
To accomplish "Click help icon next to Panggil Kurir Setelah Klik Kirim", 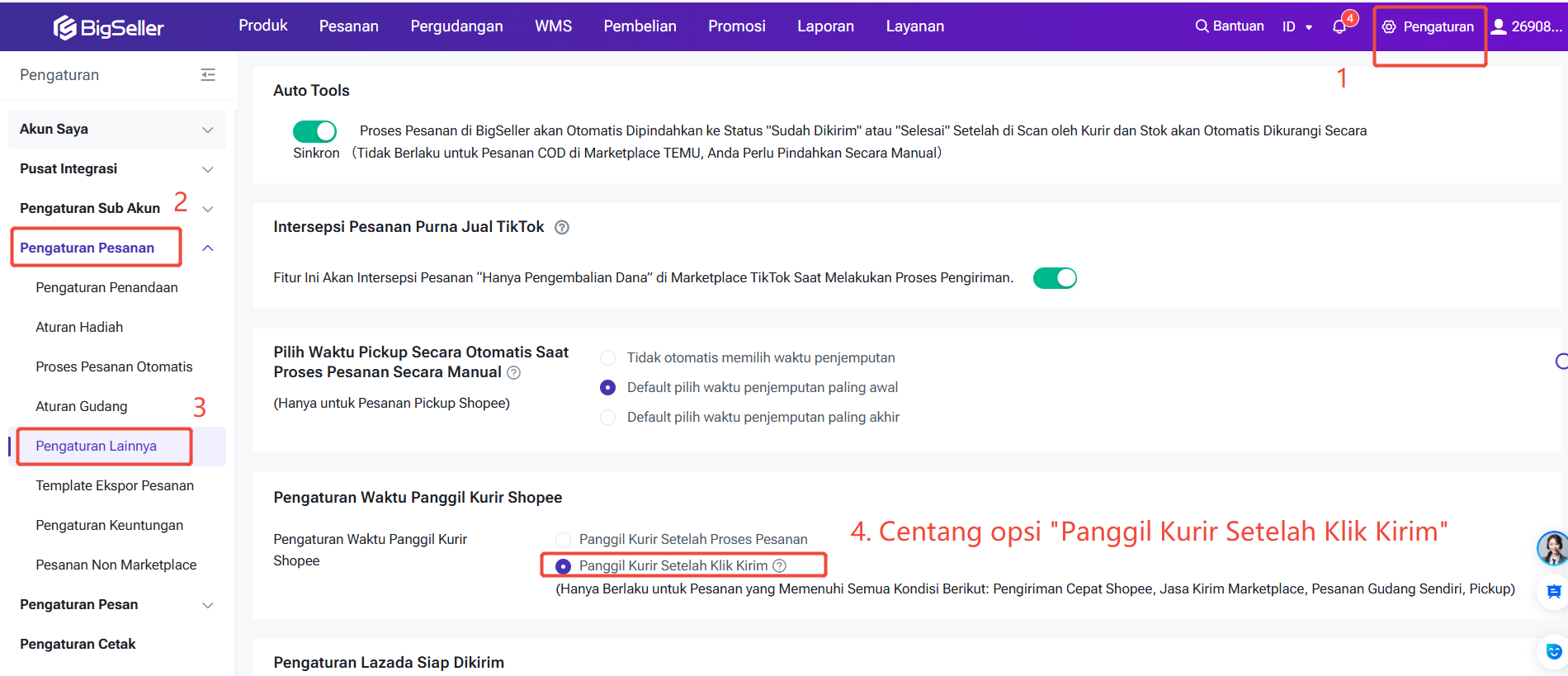I will (780, 565).
